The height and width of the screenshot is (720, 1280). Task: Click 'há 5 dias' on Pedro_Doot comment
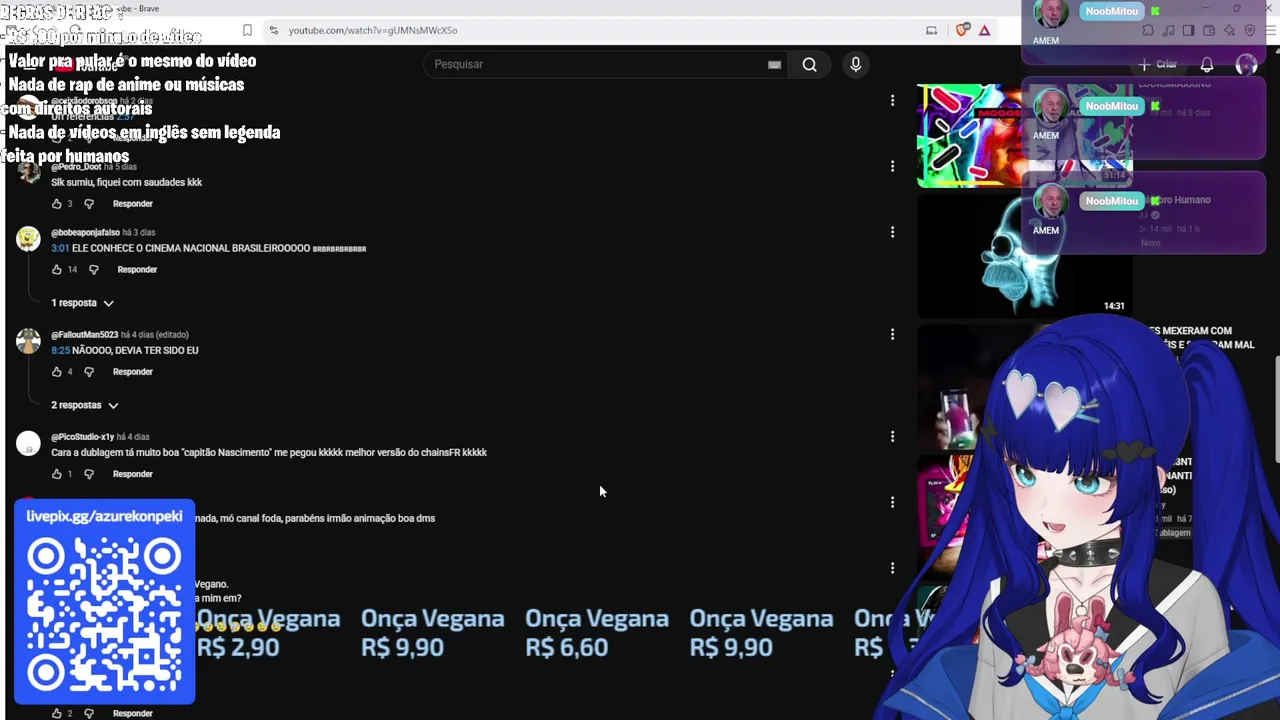(120, 167)
